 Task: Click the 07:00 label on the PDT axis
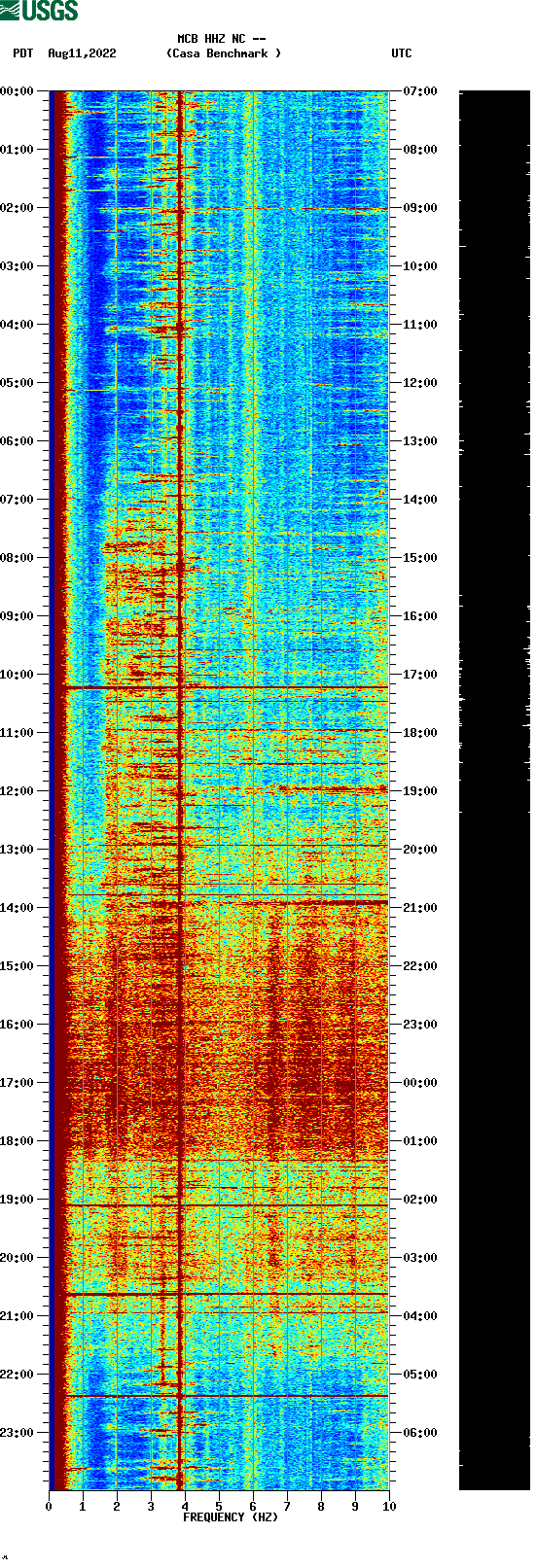point(18,500)
